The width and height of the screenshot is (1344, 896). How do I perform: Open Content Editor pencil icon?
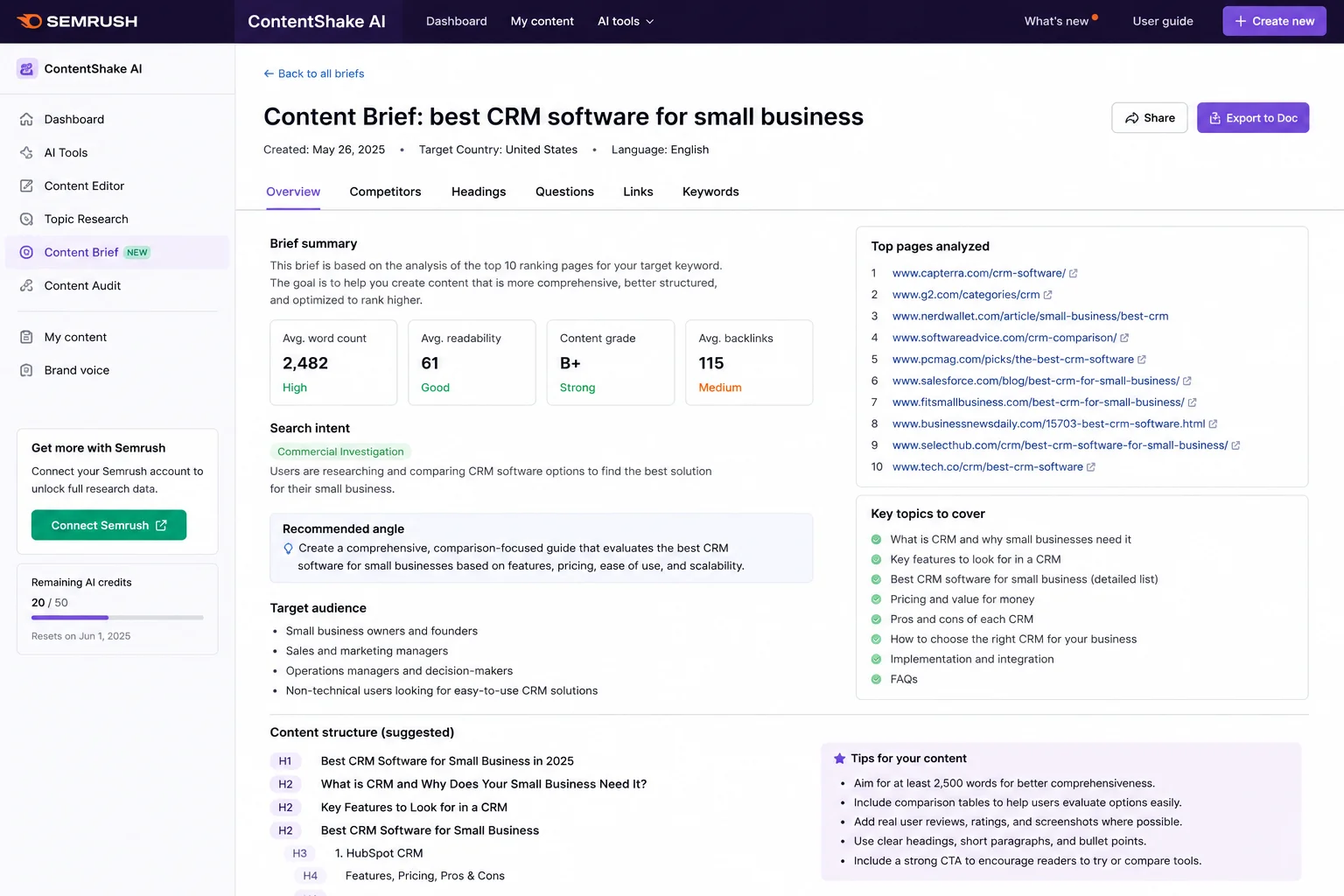pos(26,185)
